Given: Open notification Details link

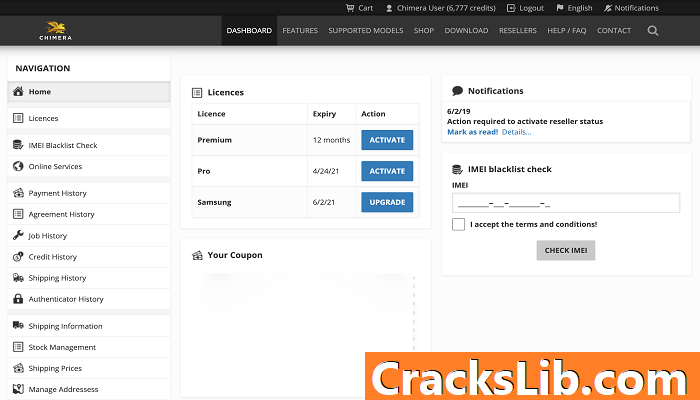Looking at the screenshot, I should [x=517, y=132].
